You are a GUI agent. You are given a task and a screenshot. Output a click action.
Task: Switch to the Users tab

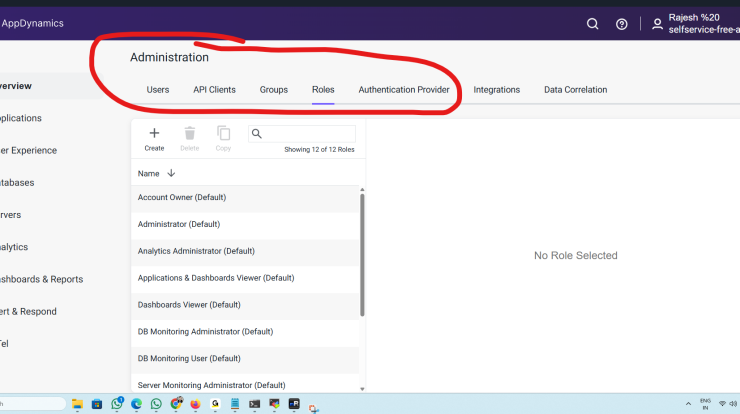(x=158, y=90)
